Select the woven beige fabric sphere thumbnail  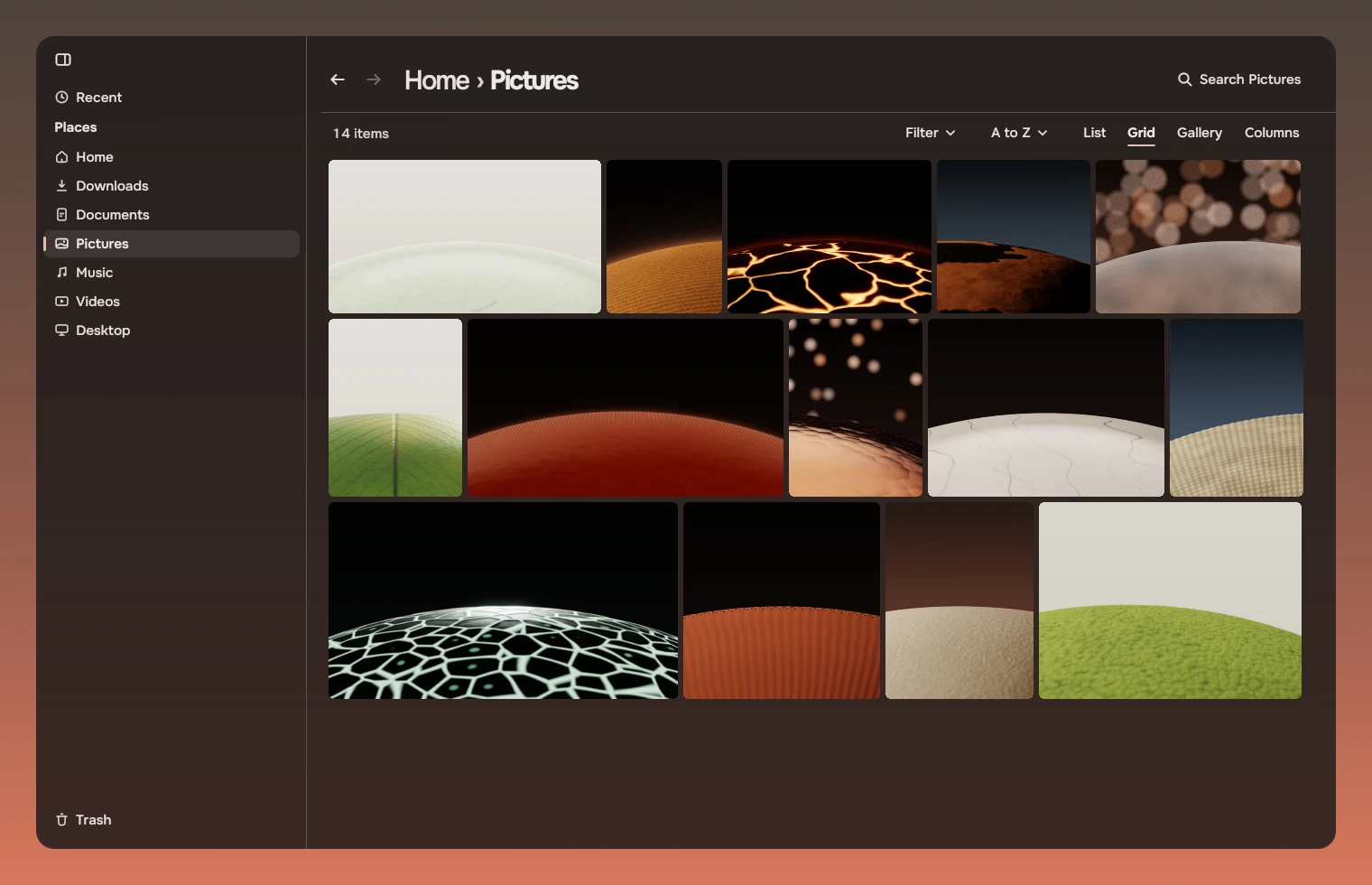1237,407
